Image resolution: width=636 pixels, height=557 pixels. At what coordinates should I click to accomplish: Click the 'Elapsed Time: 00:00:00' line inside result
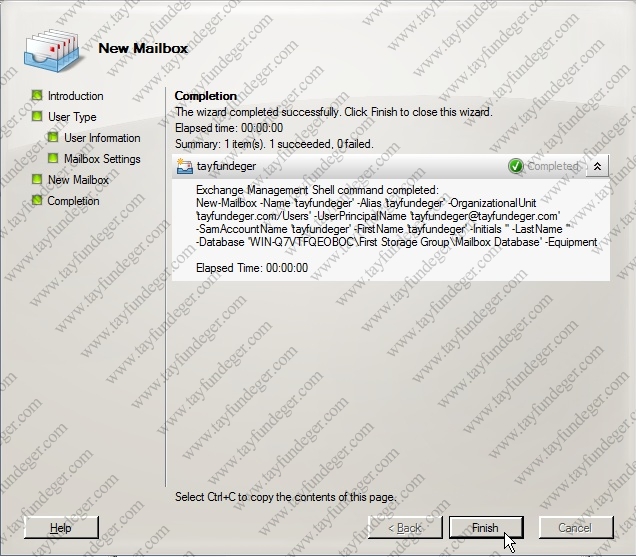point(252,268)
